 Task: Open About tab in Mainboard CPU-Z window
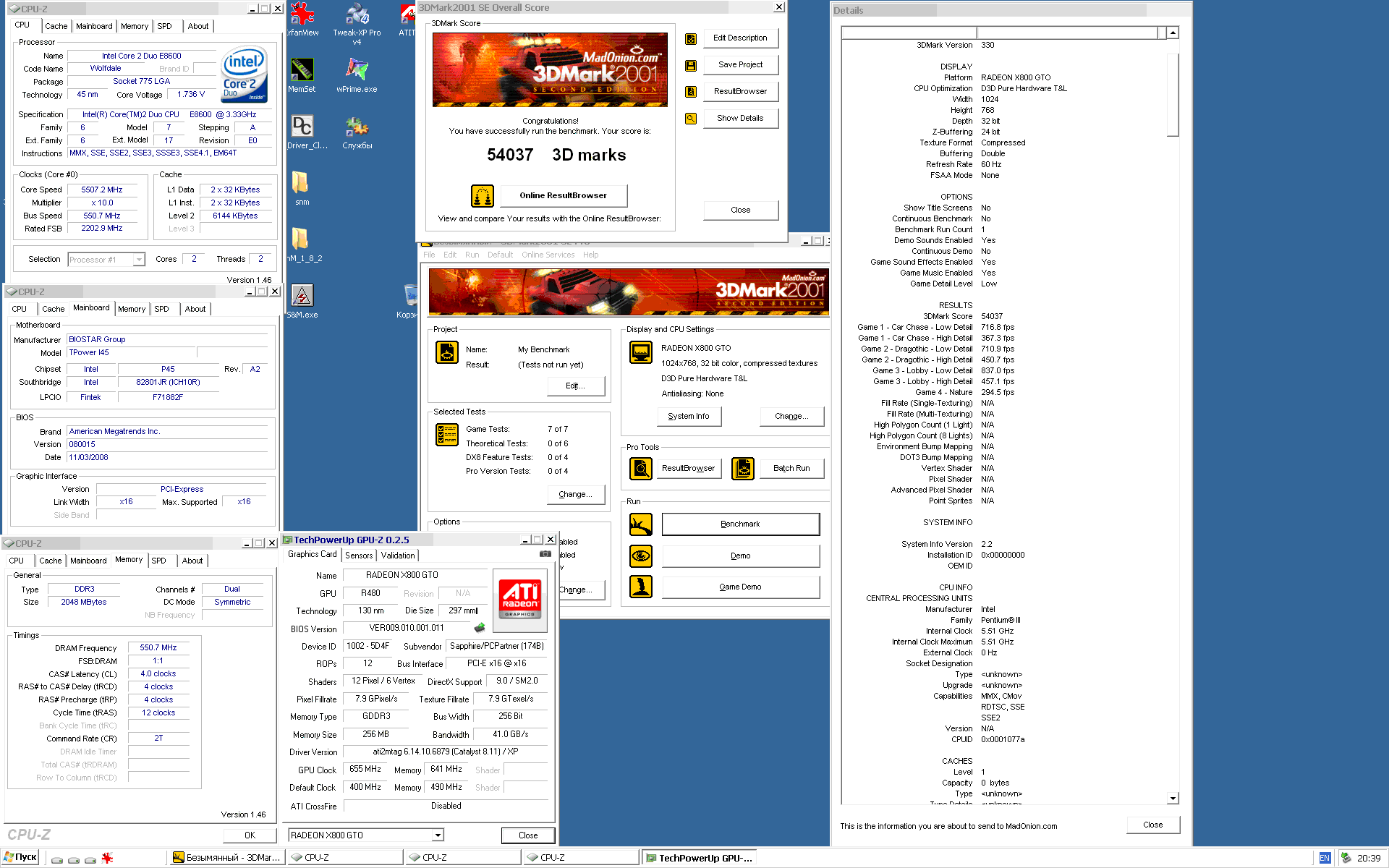click(195, 309)
